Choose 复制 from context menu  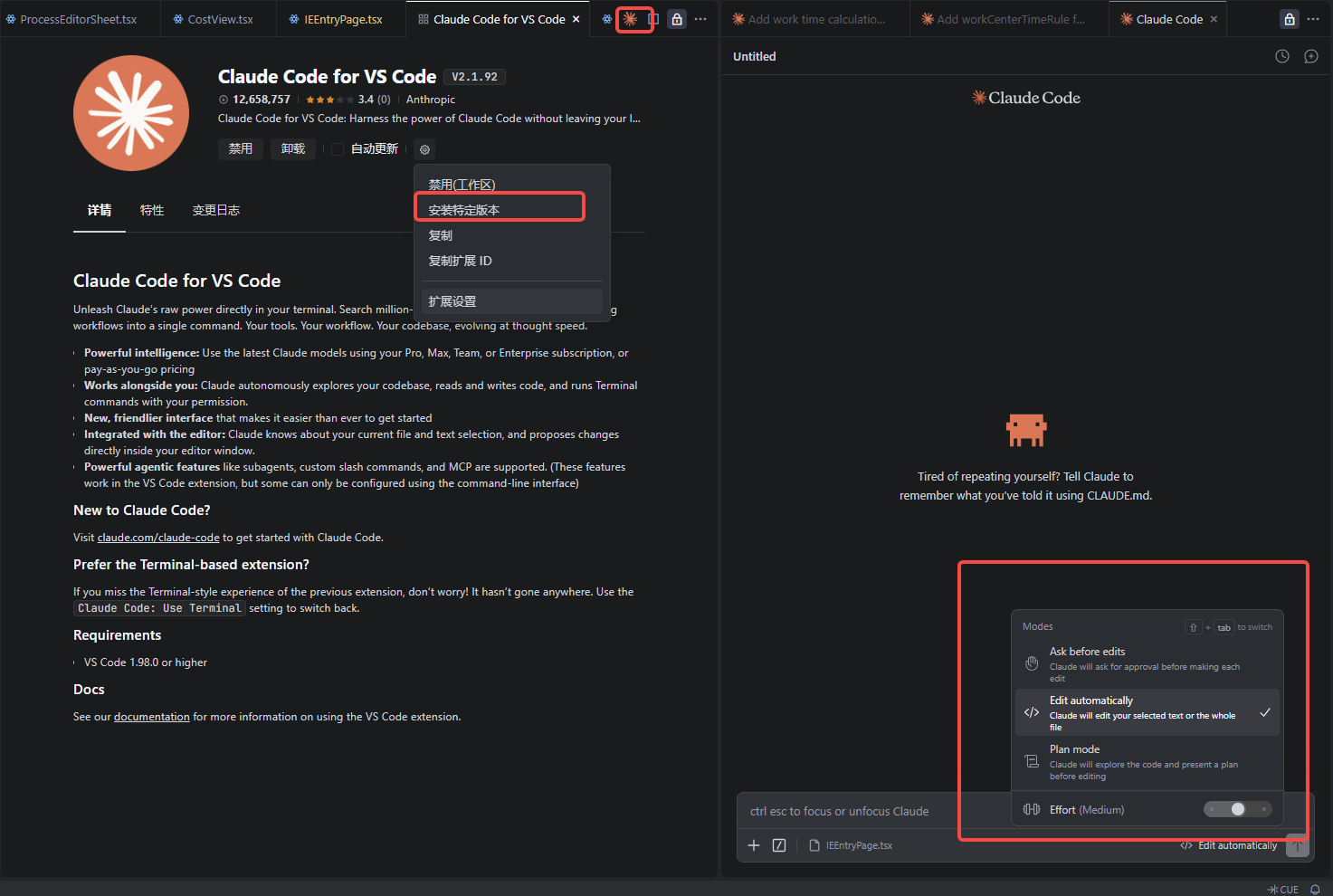pos(512,235)
